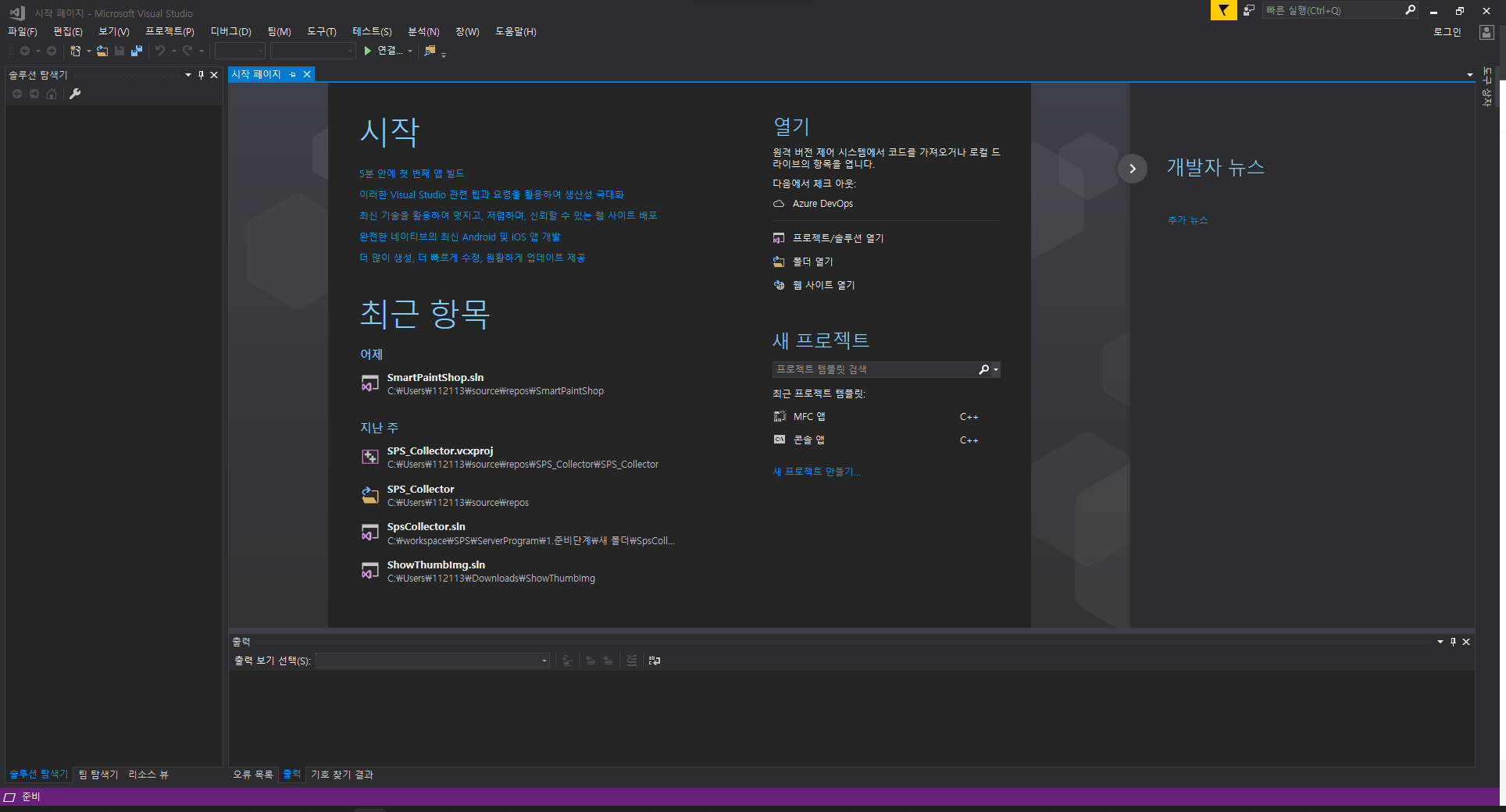Open the project template search dropdown arrow
Viewport: 1506px width, 812px height.
click(996, 369)
